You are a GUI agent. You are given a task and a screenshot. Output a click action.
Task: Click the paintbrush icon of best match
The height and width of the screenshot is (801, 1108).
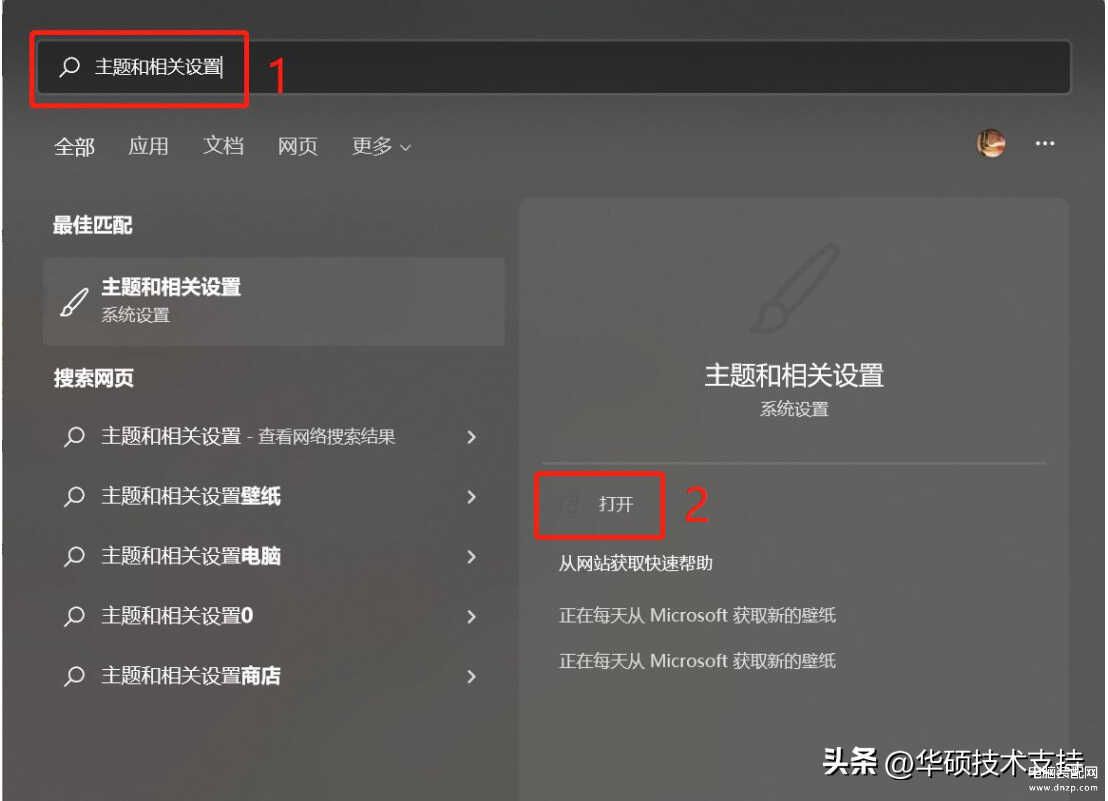[x=74, y=302]
